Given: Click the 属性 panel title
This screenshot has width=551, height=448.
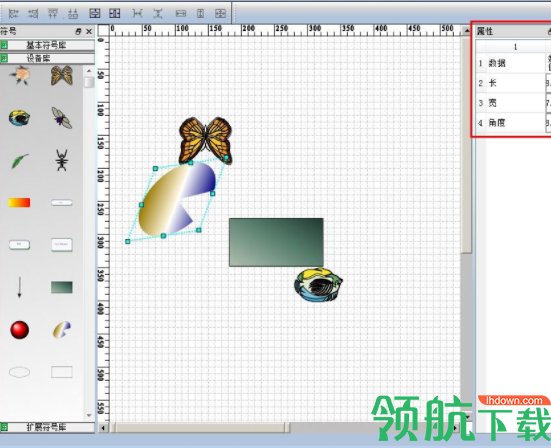Looking at the screenshot, I should pyautogui.click(x=485, y=32).
